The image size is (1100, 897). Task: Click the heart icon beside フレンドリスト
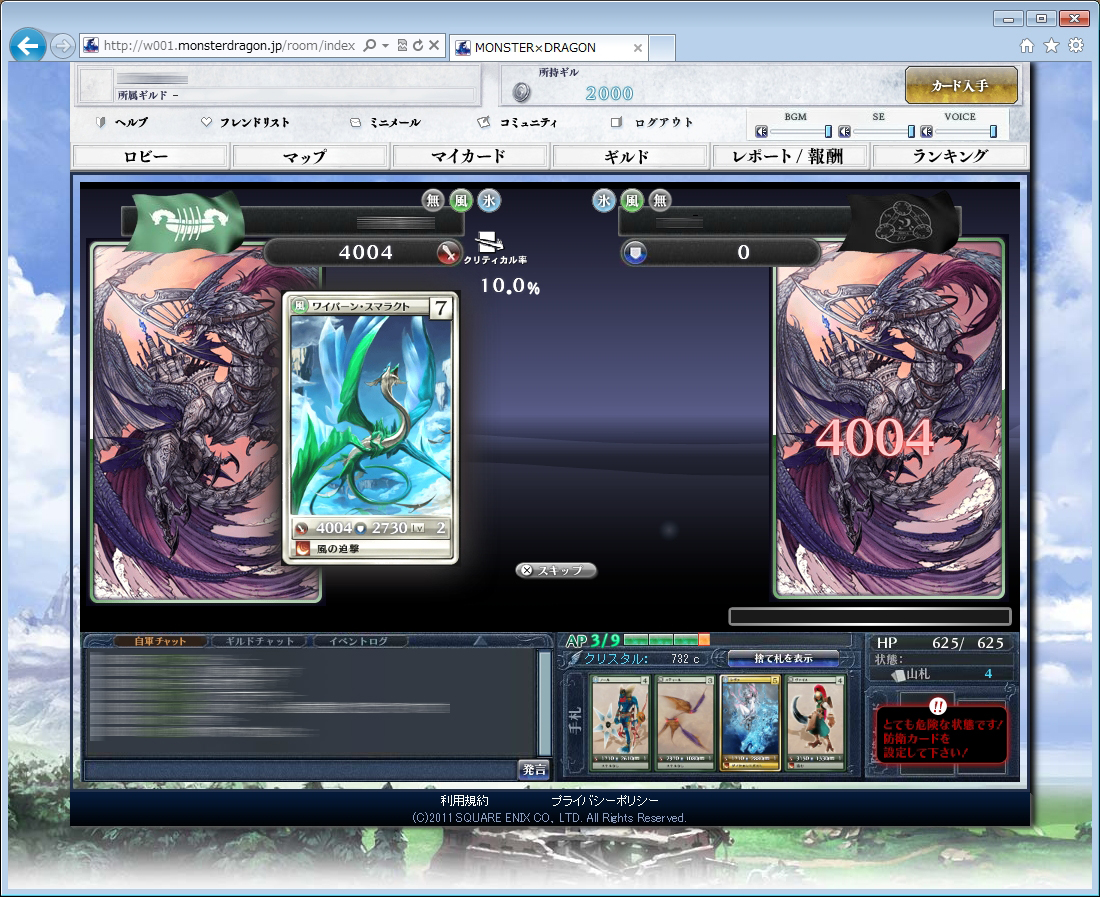[206, 122]
